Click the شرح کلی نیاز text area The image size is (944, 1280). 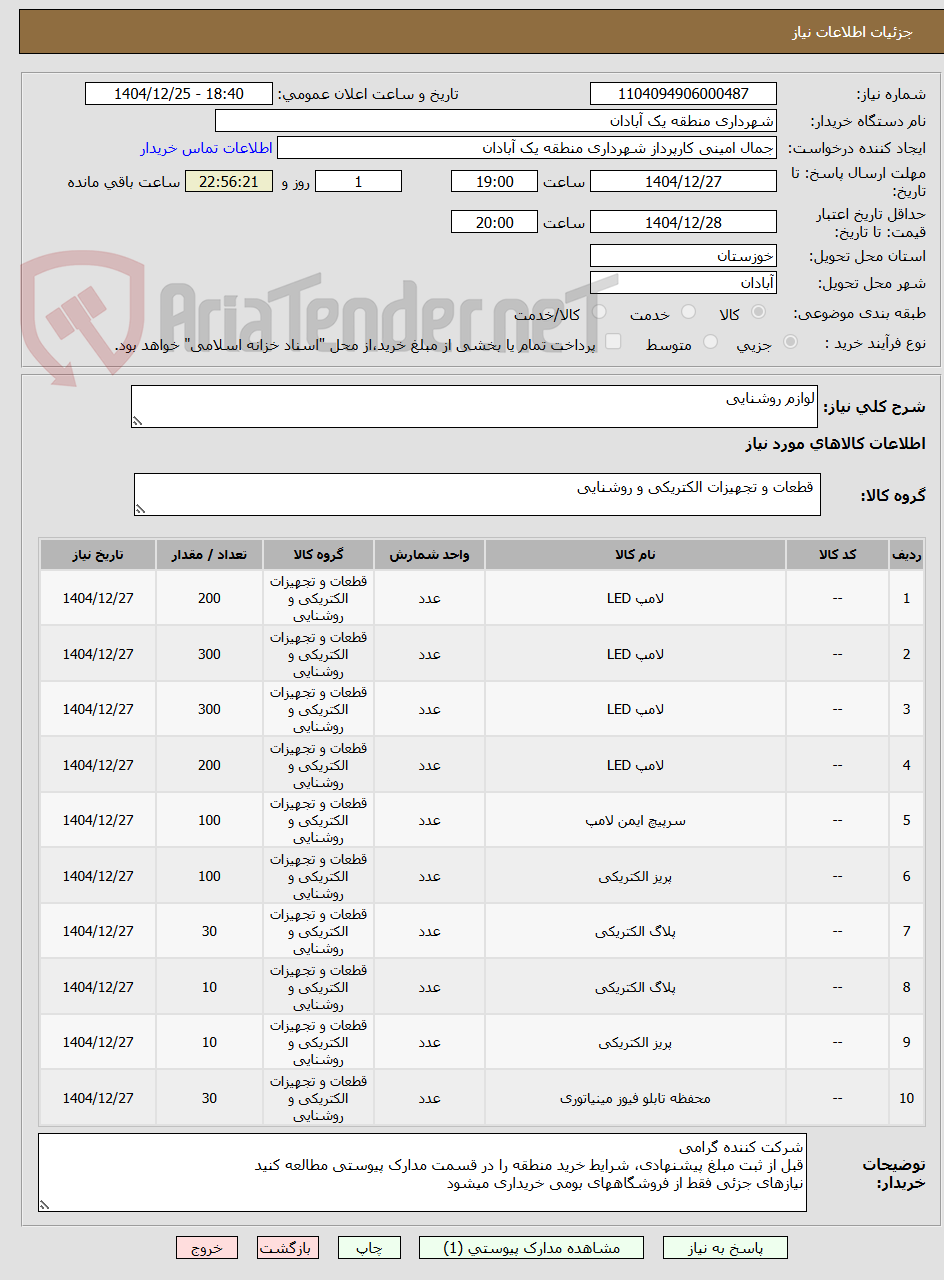[x=474, y=407]
